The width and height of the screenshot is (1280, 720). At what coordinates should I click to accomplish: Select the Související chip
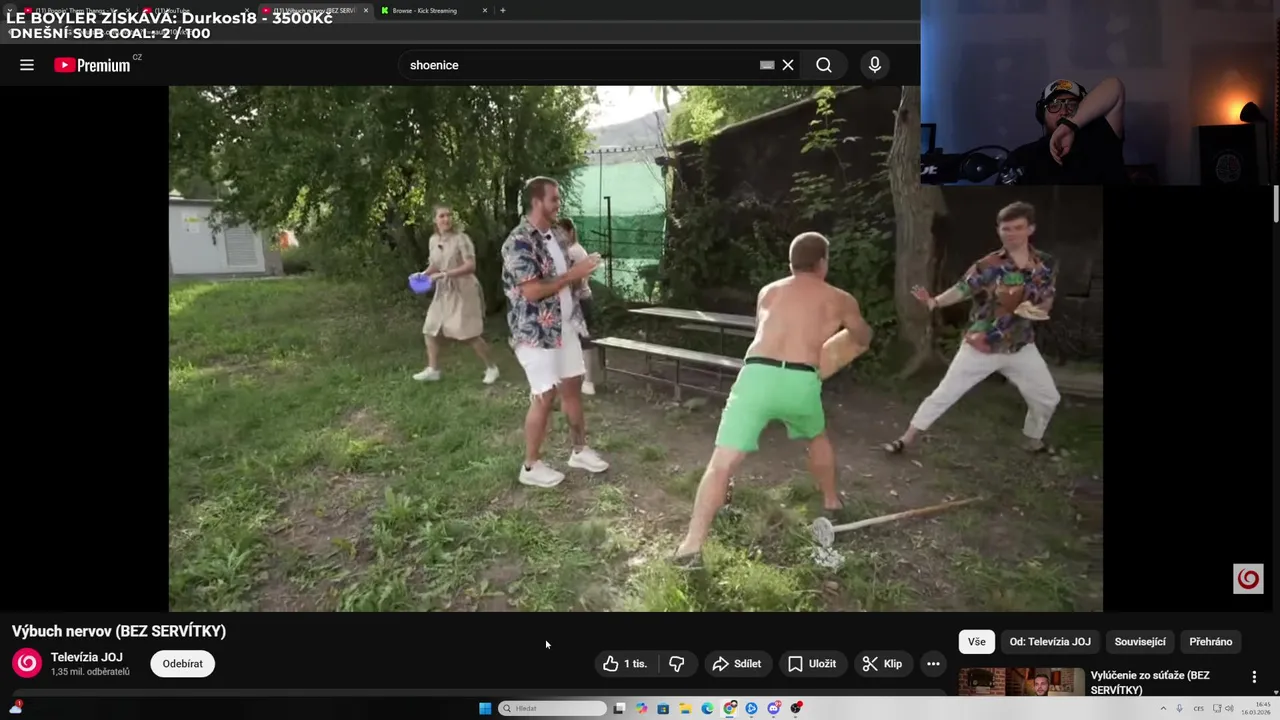coord(1140,642)
